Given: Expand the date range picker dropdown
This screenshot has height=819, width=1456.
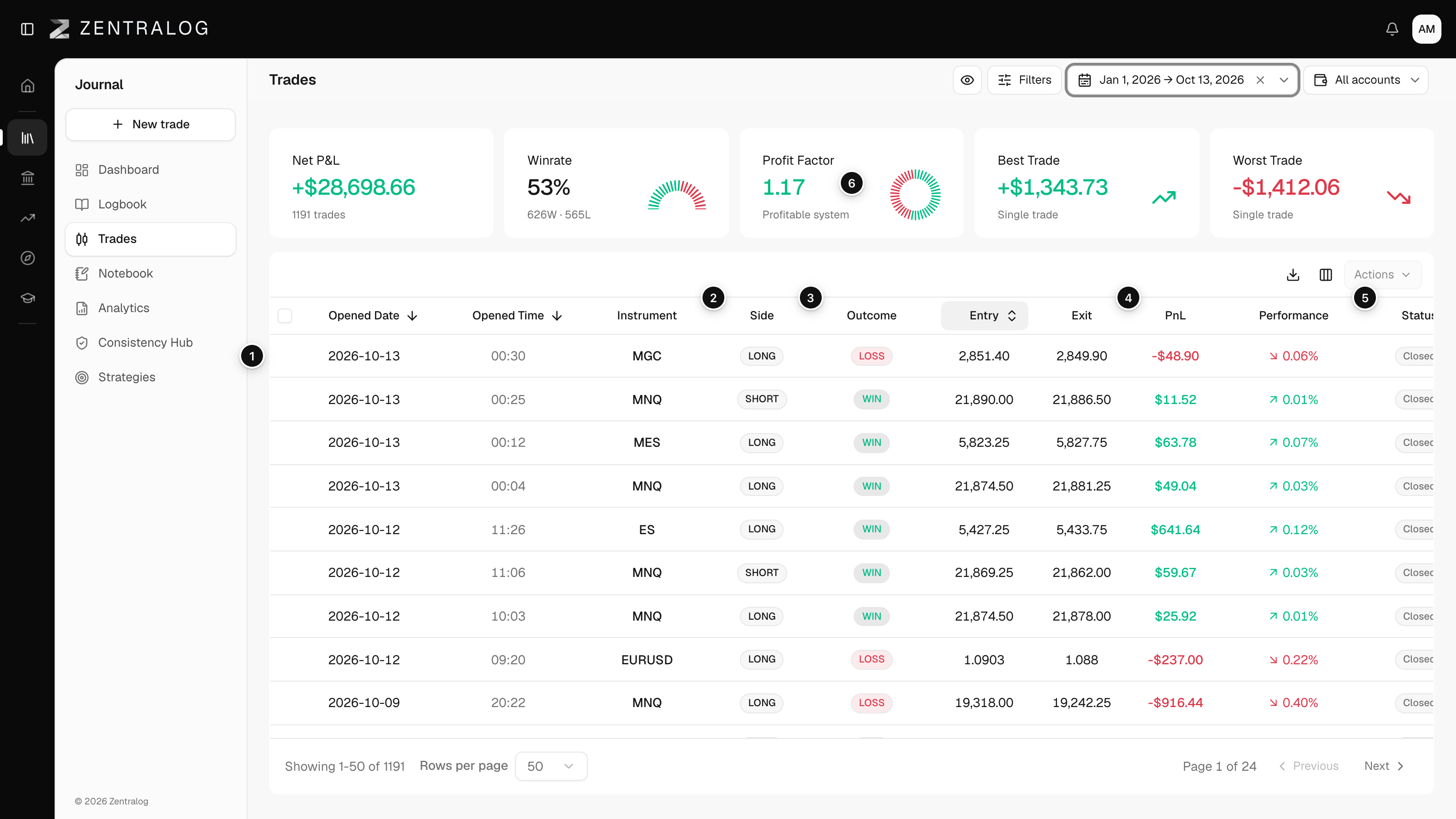Looking at the screenshot, I should click(1284, 80).
